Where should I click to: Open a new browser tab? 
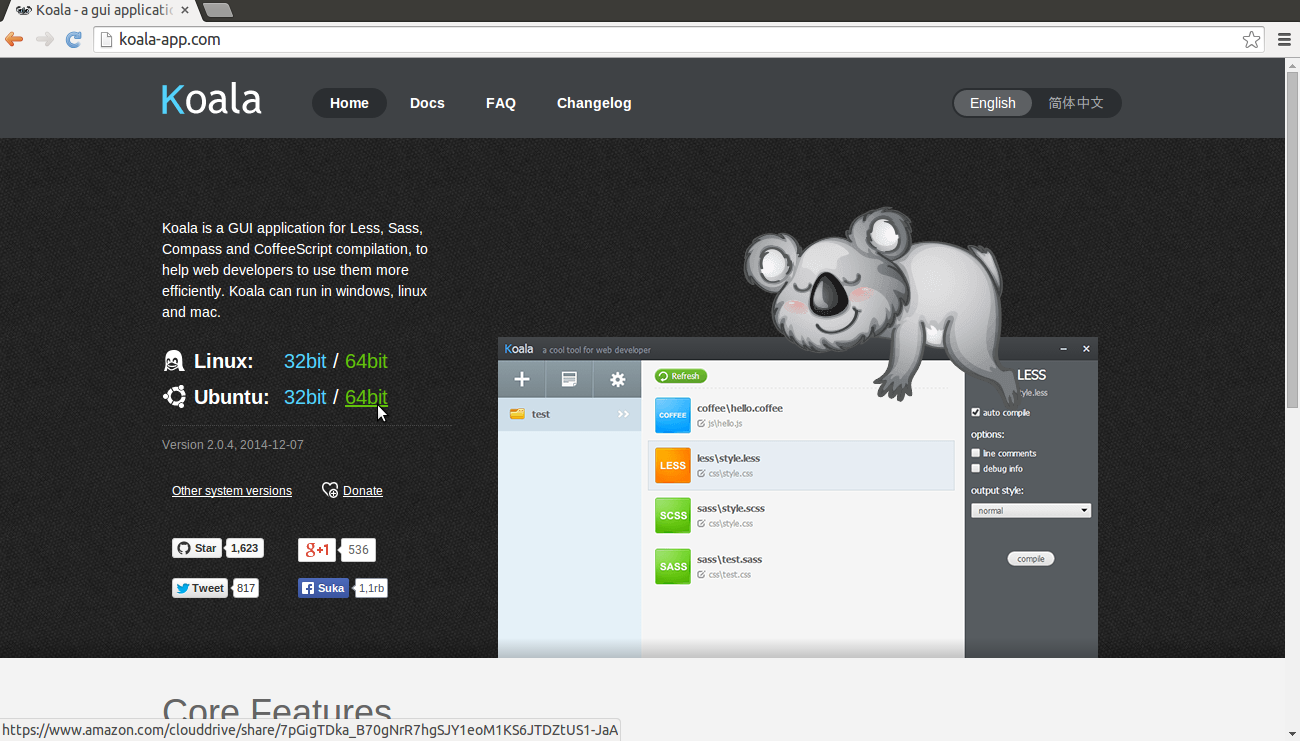[217, 10]
